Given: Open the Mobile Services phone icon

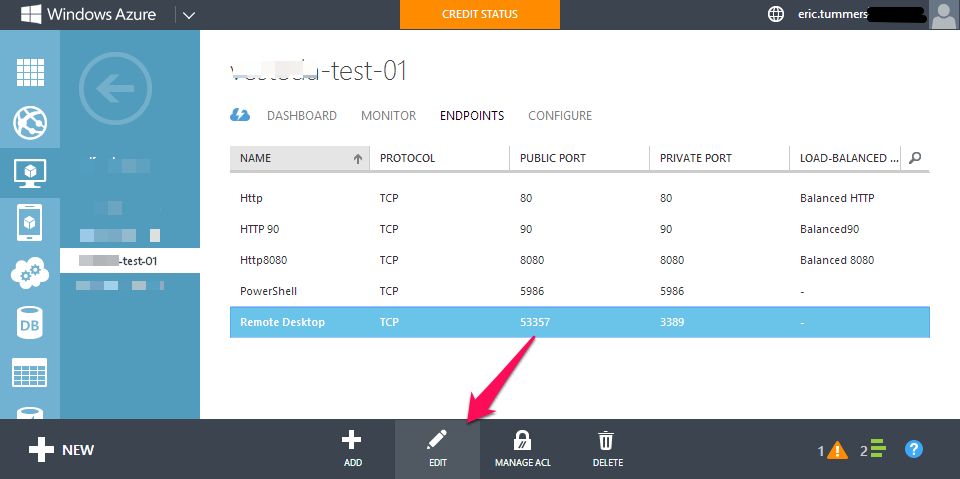Looking at the screenshot, I should 30,222.
